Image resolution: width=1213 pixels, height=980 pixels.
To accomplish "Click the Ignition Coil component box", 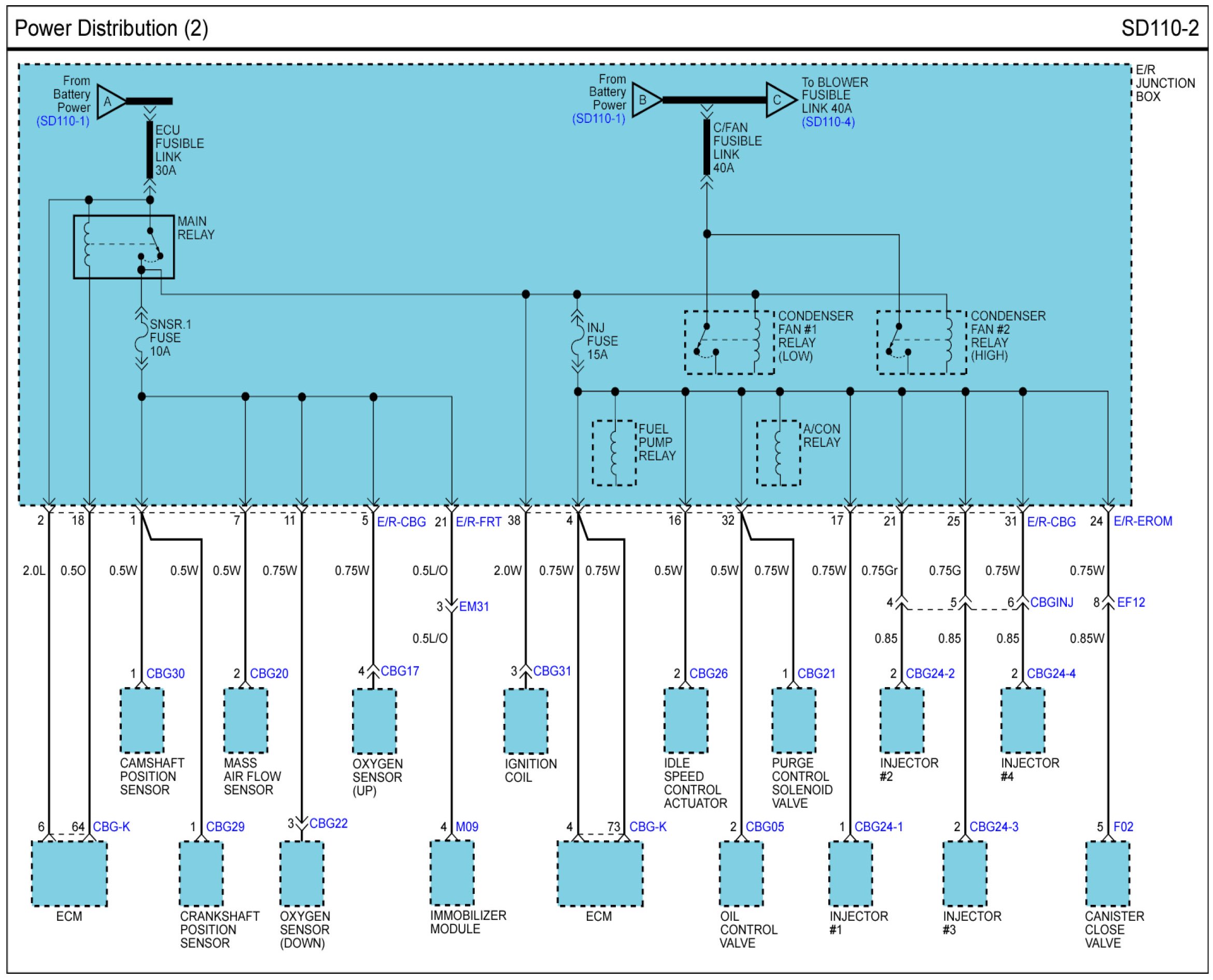I will coord(525,721).
